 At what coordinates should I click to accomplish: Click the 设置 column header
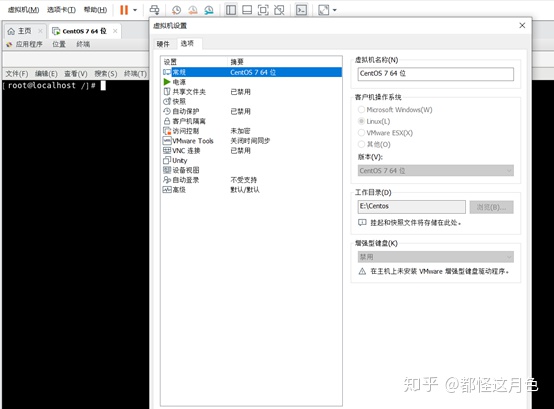point(194,62)
